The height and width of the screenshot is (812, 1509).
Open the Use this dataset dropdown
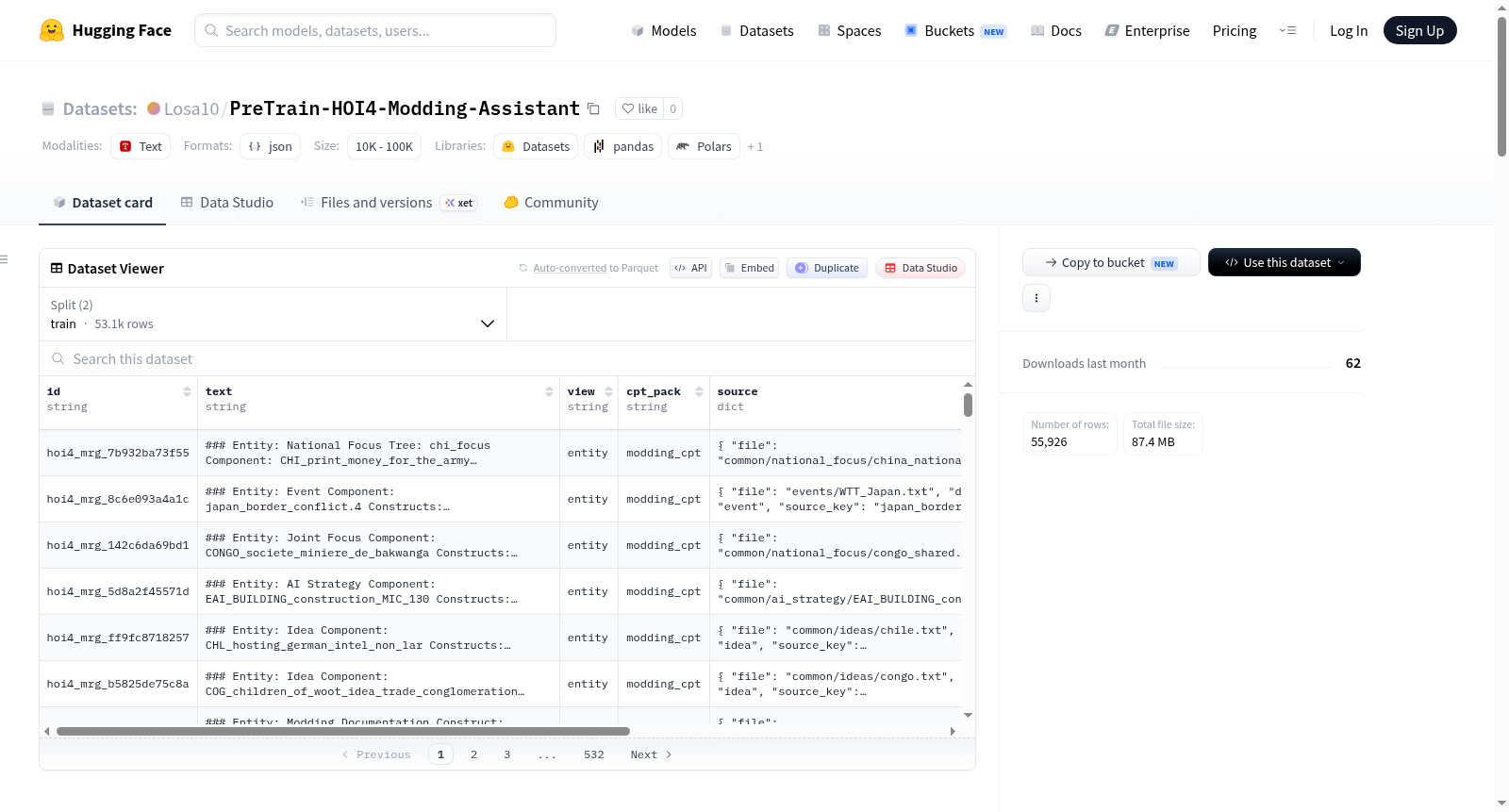1285,262
